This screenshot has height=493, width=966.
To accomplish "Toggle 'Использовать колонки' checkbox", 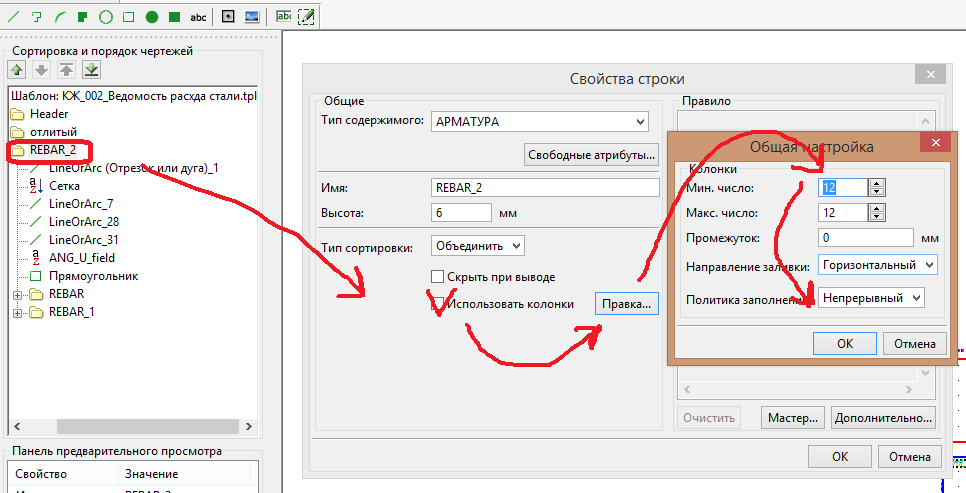I will 437,304.
